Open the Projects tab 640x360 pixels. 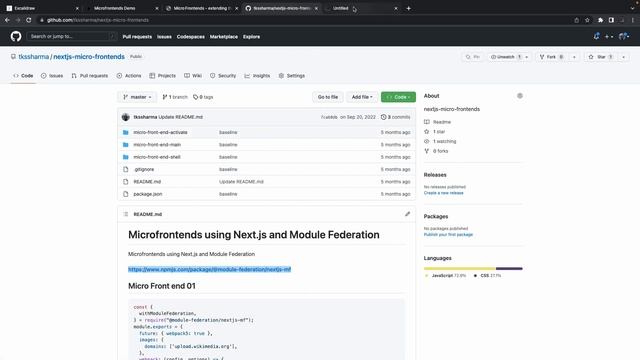tap(162, 76)
